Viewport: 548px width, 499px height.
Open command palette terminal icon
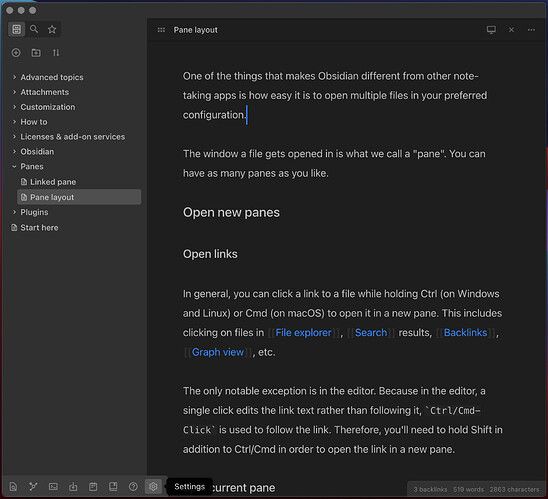point(53,486)
